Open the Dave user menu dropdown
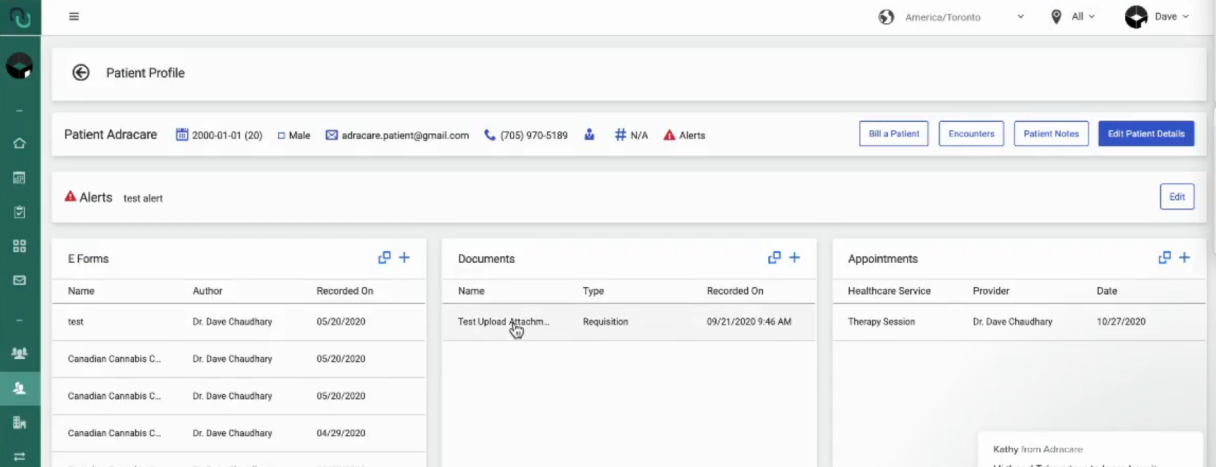The height and width of the screenshot is (467, 1216). pos(1172,17)
